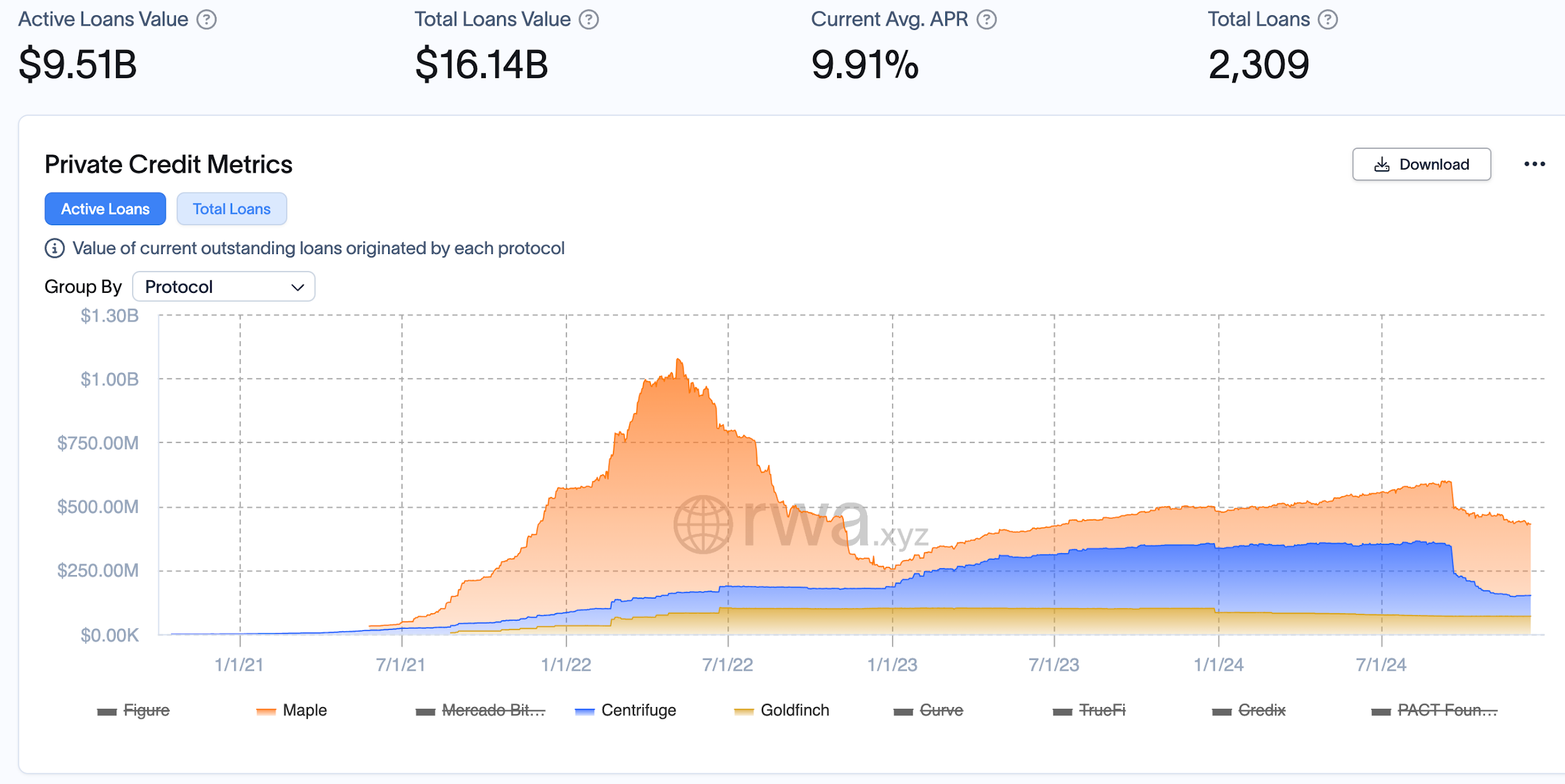Click the info icon before the loans description
1565x784 pixels.
pyautogui.click(x=54, y=248)
